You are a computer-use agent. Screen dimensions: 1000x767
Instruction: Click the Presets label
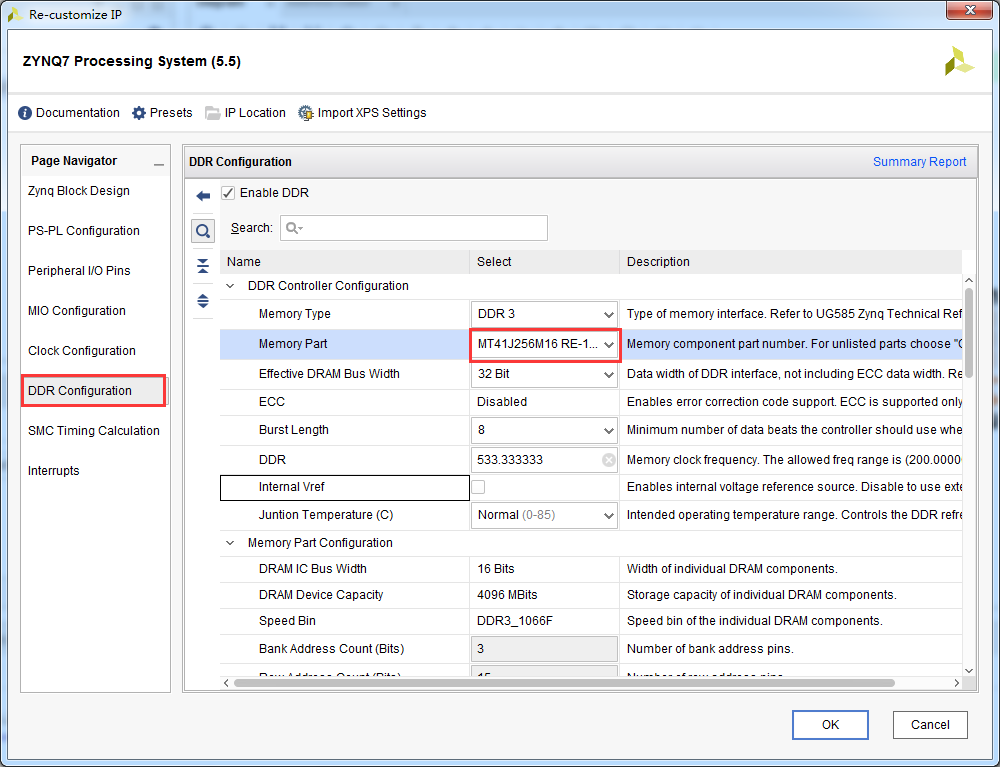(x=171, y=113)
